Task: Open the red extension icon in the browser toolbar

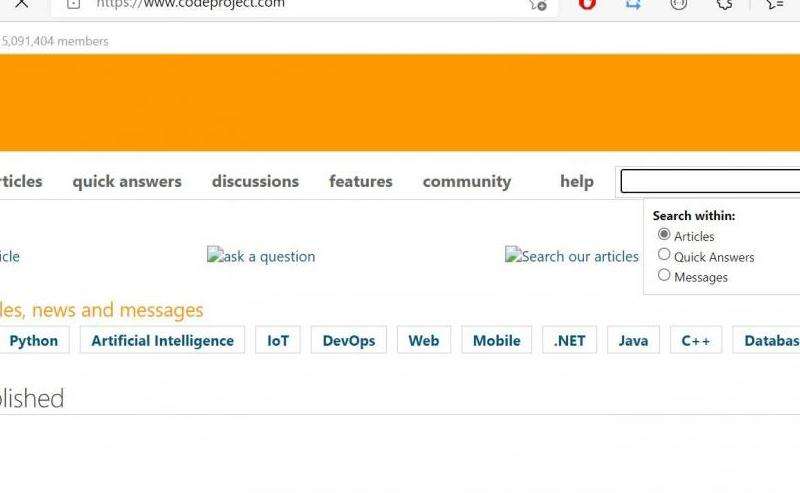Action: [587, 4]
